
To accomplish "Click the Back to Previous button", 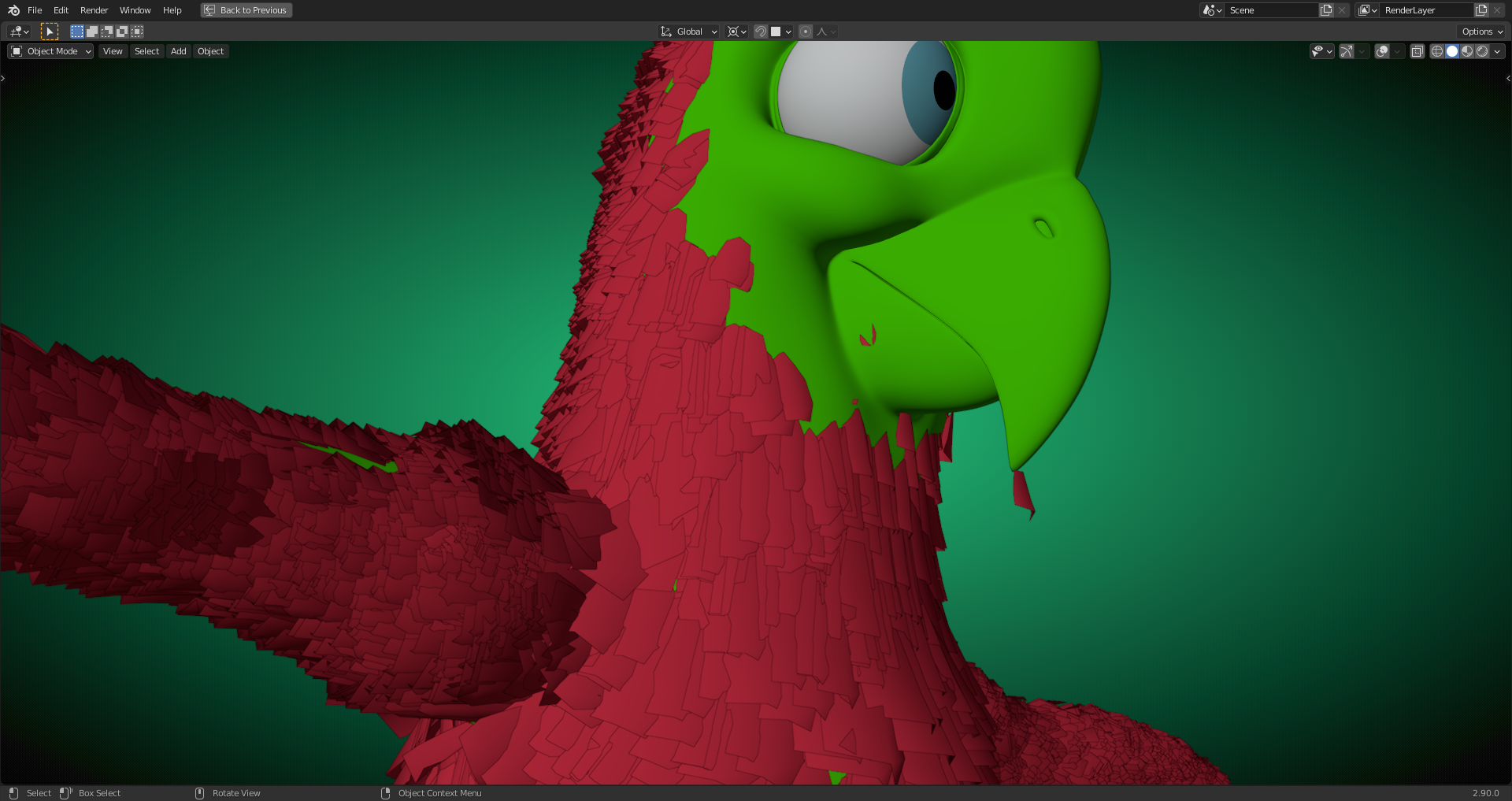I will click(x=246, y=10).
